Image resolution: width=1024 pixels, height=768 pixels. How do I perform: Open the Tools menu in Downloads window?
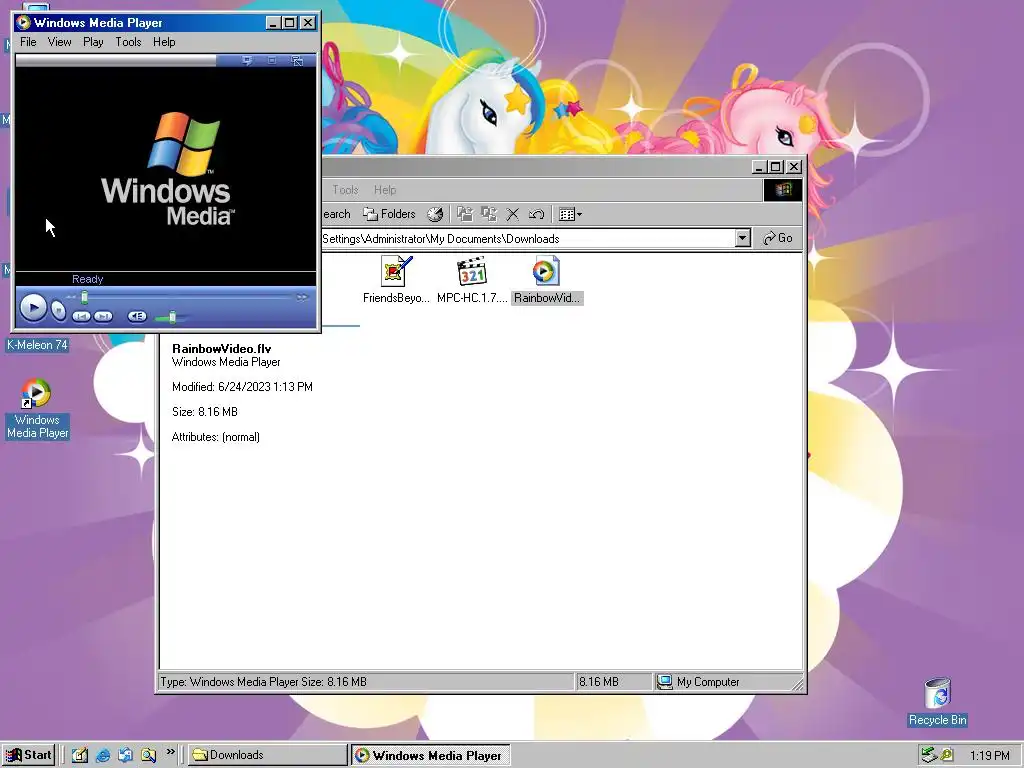point(345,190)
